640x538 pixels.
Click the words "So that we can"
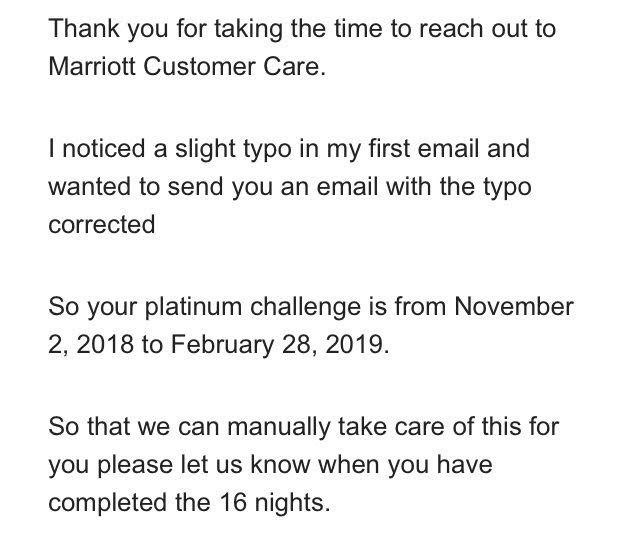click(x=134, y=427)
